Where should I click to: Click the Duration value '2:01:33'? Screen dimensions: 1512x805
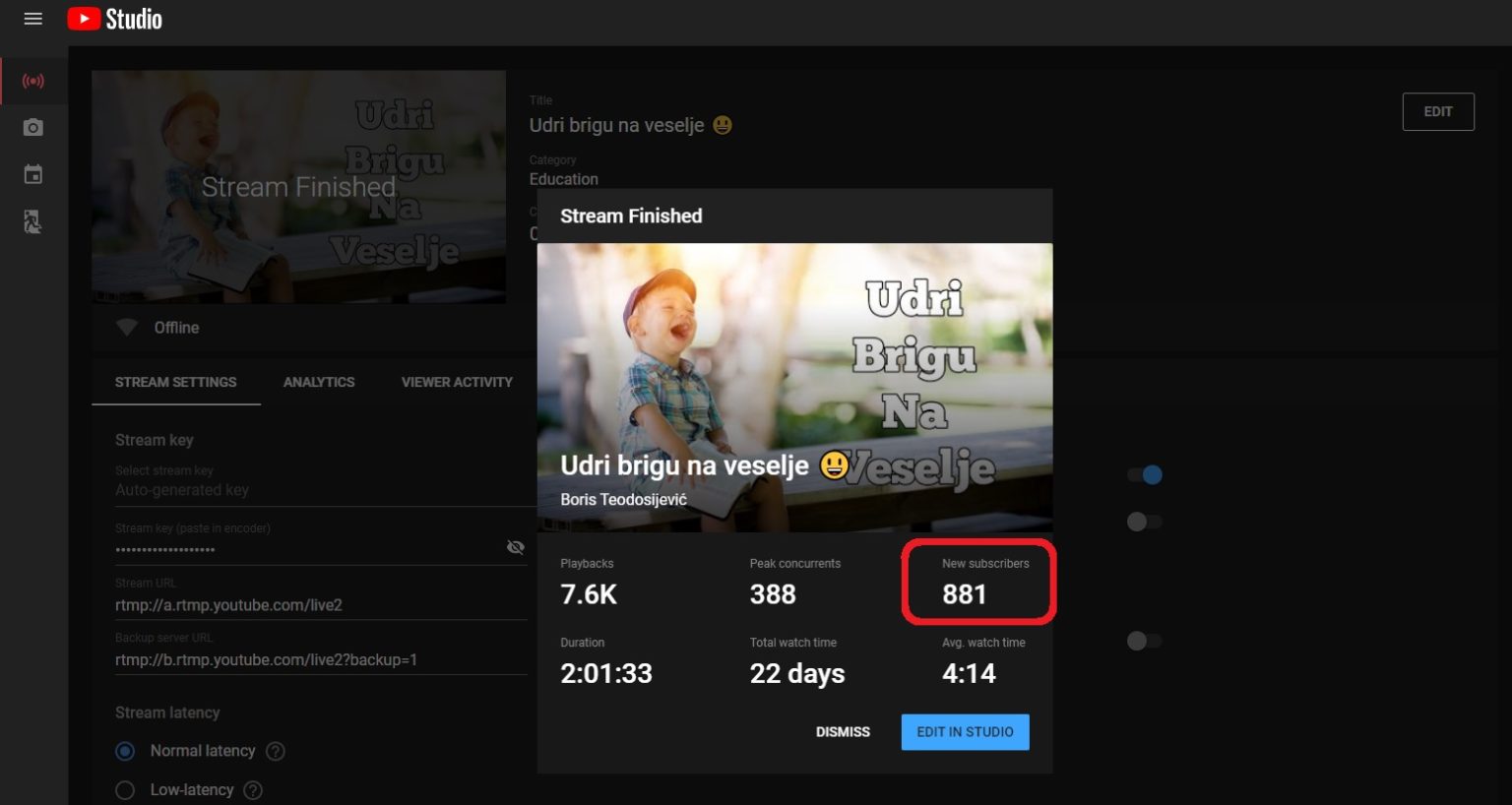click(x=606, y=673)
